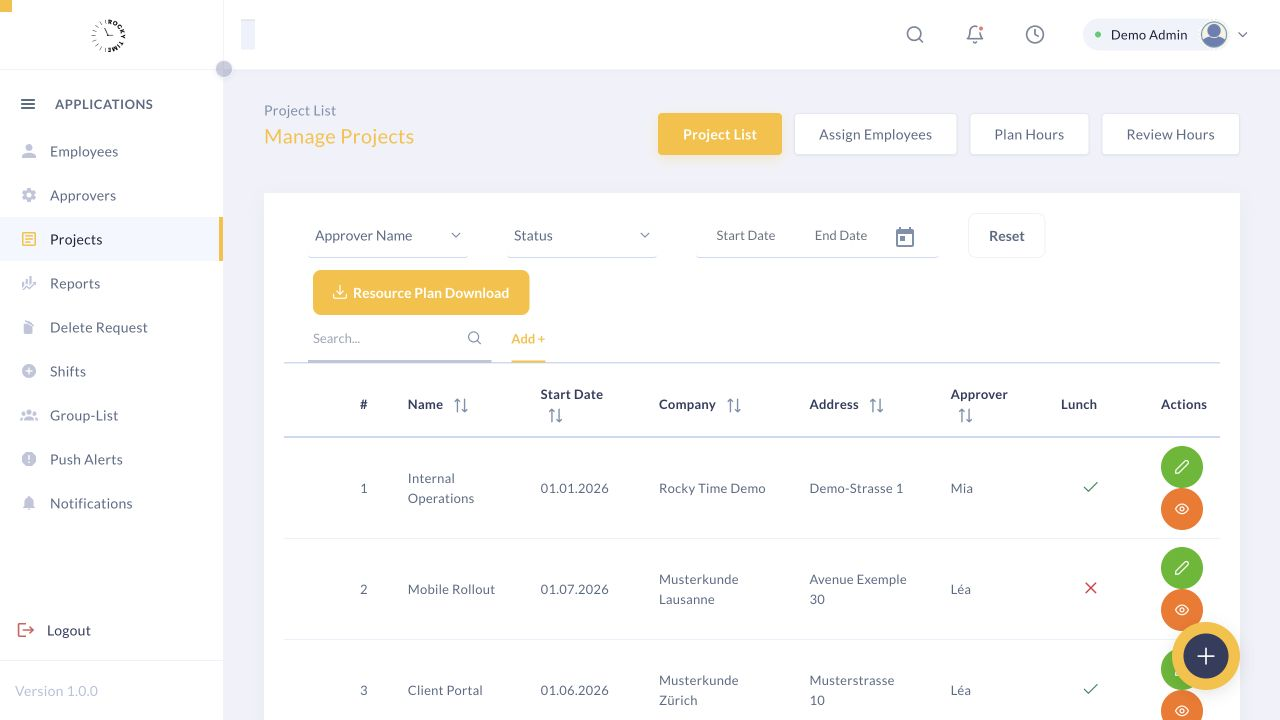This screenshot has width=1280, height=720.
Task: Open the Status filter dropdown
Action: [x=581, y=236]
